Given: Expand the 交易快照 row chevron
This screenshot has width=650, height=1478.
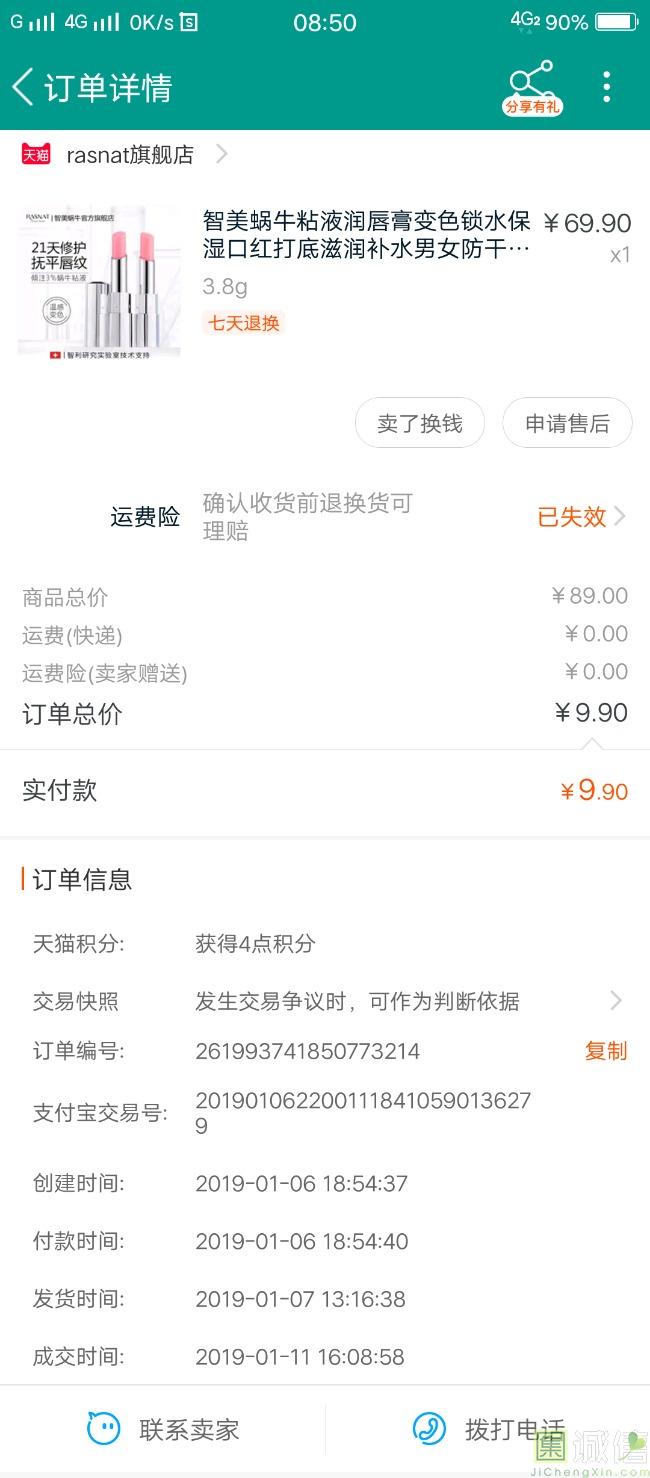Looking at the screenshot, I should tap(616, 1001).
